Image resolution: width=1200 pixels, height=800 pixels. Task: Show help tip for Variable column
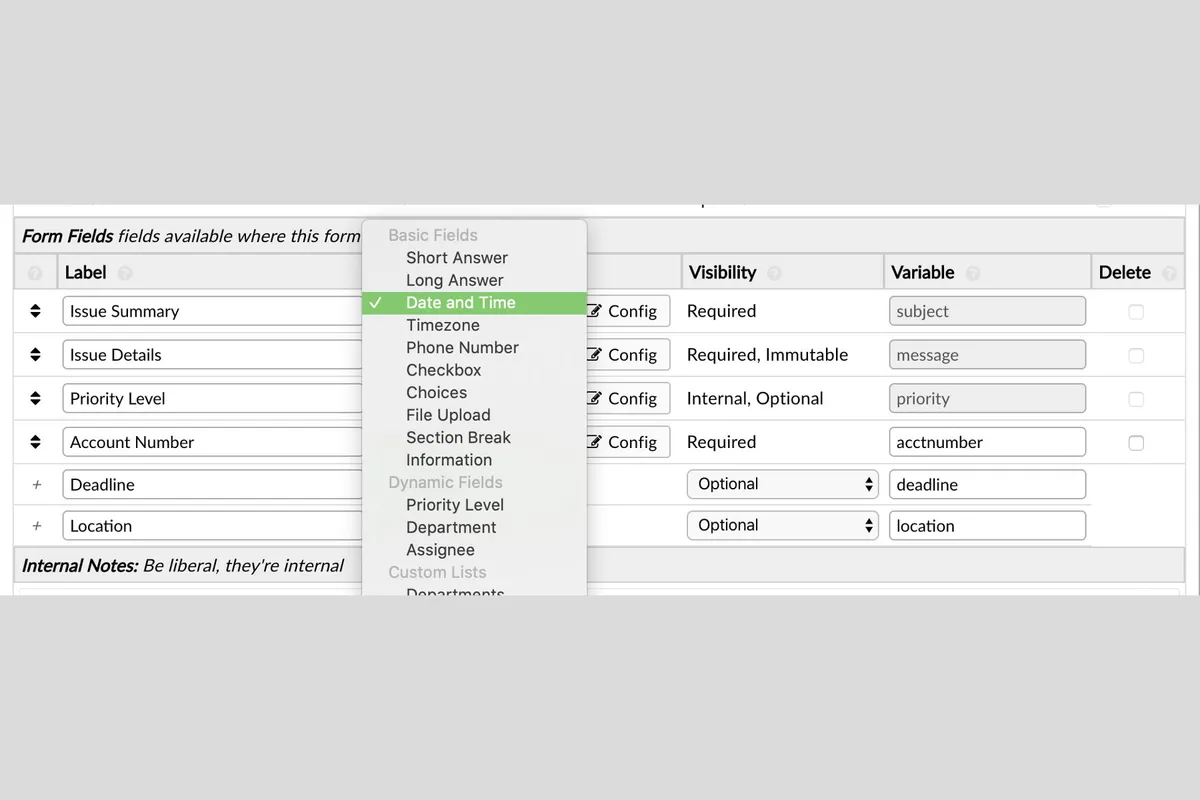pyautogui.click(x=972, y=273)
